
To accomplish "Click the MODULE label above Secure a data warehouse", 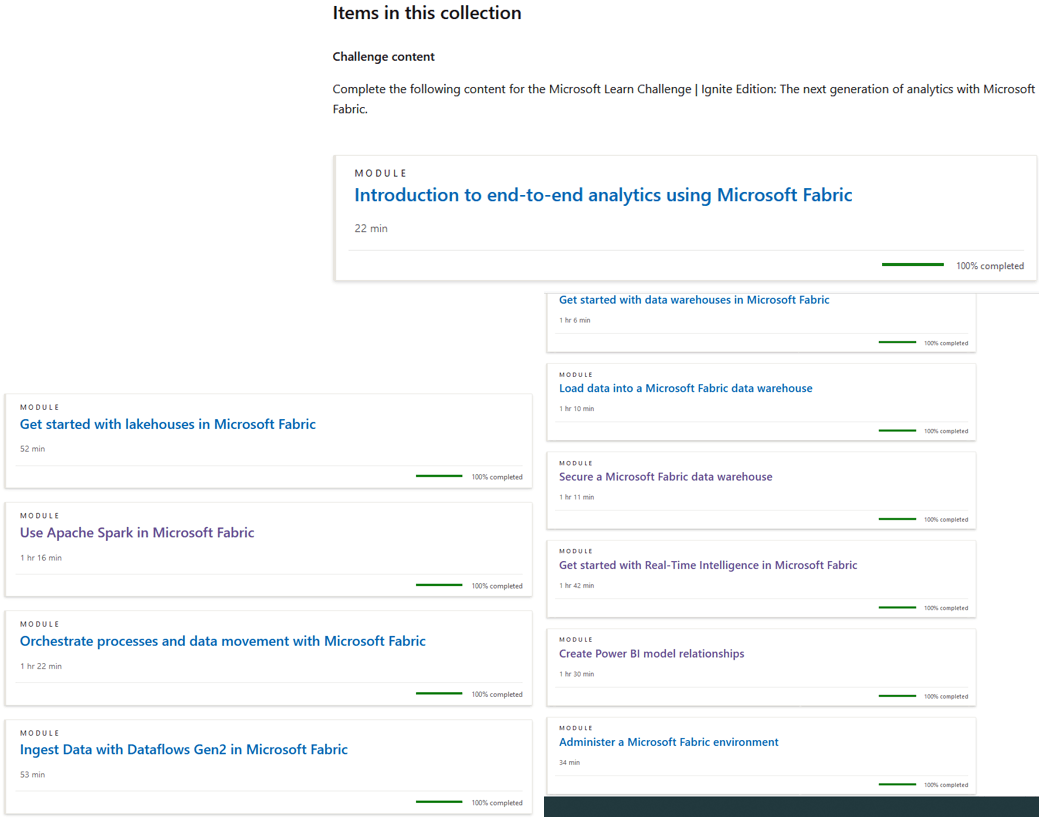I will [x=576, y=463].
